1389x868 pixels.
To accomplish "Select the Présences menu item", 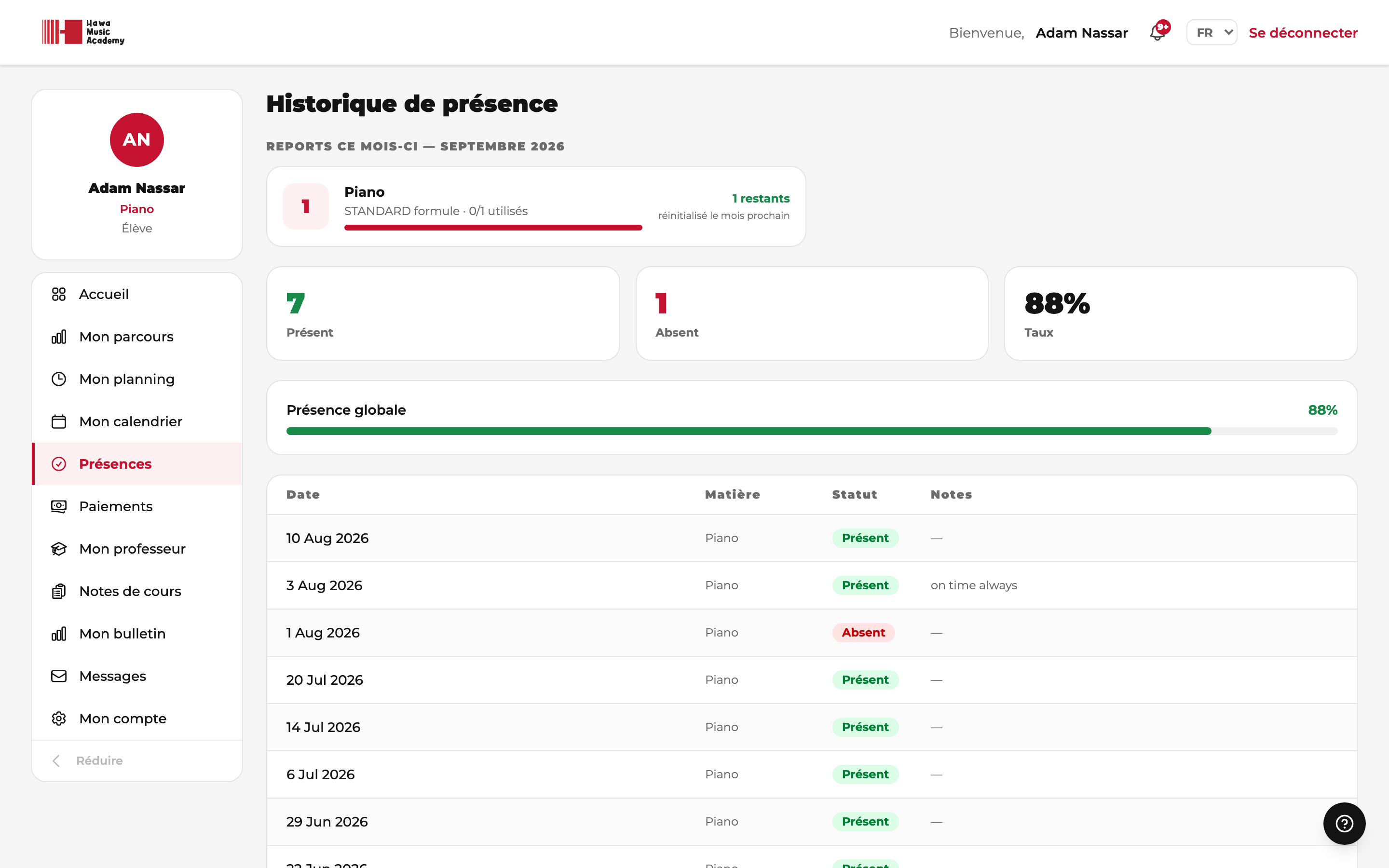I will click(x=137, y=464).
